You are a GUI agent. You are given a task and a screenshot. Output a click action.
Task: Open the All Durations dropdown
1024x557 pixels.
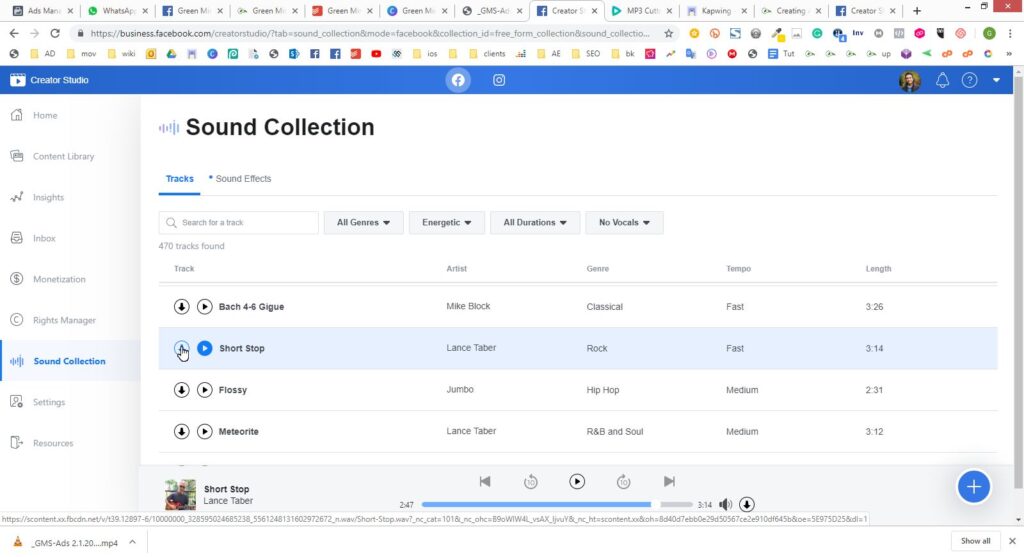point(535,223)
